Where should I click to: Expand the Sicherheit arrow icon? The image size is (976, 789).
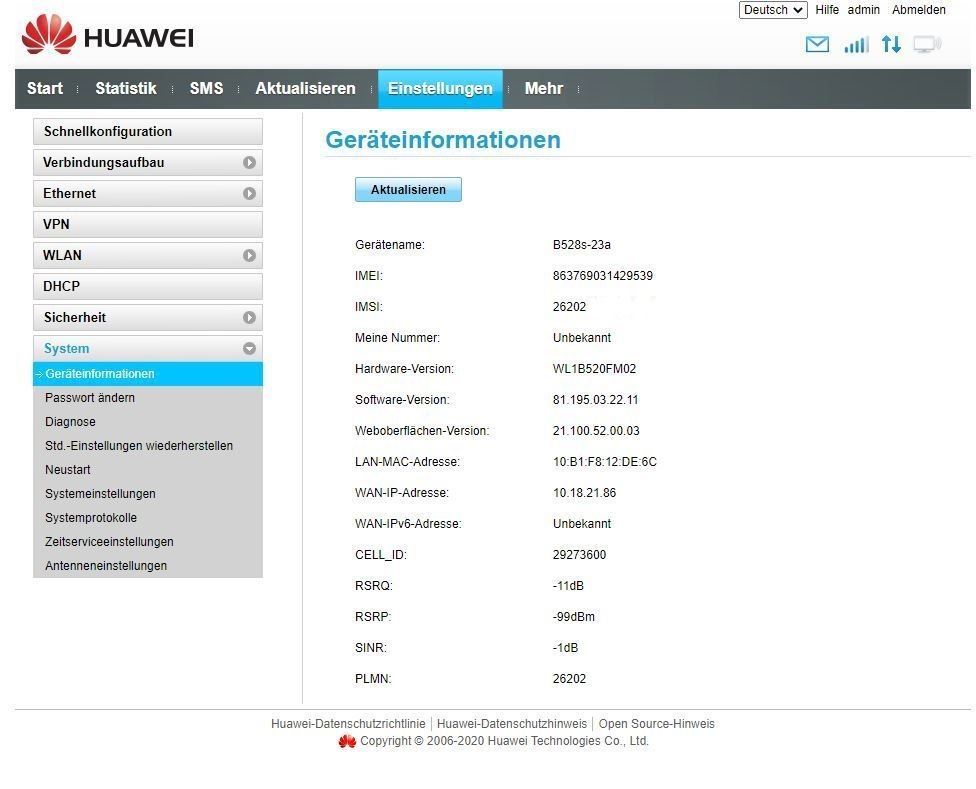coord(249,317)
